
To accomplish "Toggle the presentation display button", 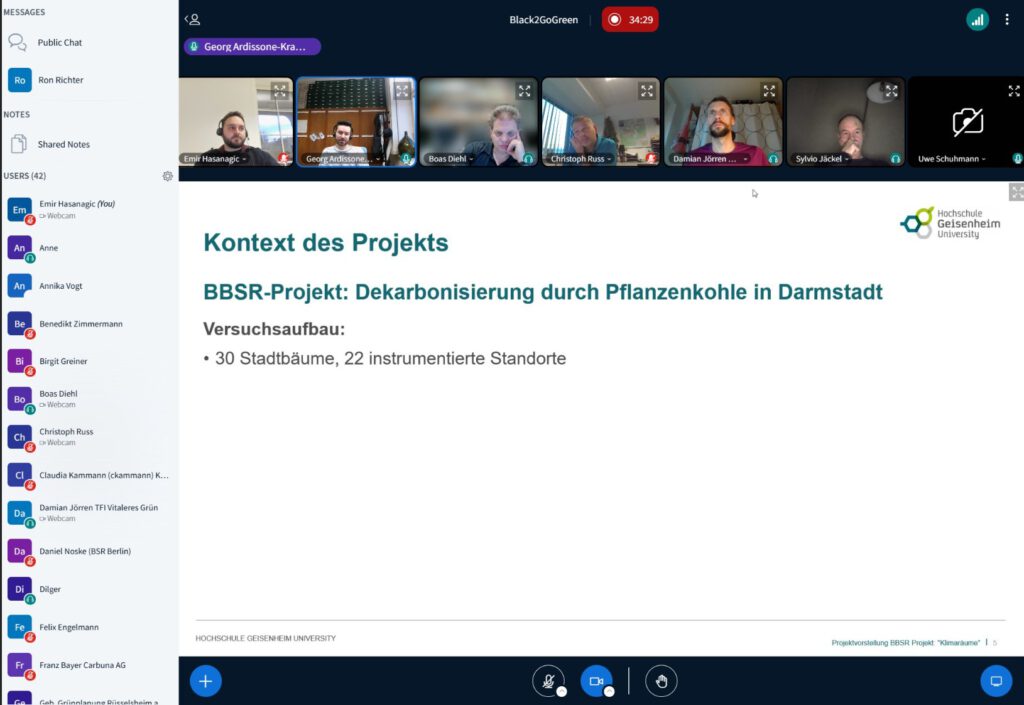I will point(996,681).
